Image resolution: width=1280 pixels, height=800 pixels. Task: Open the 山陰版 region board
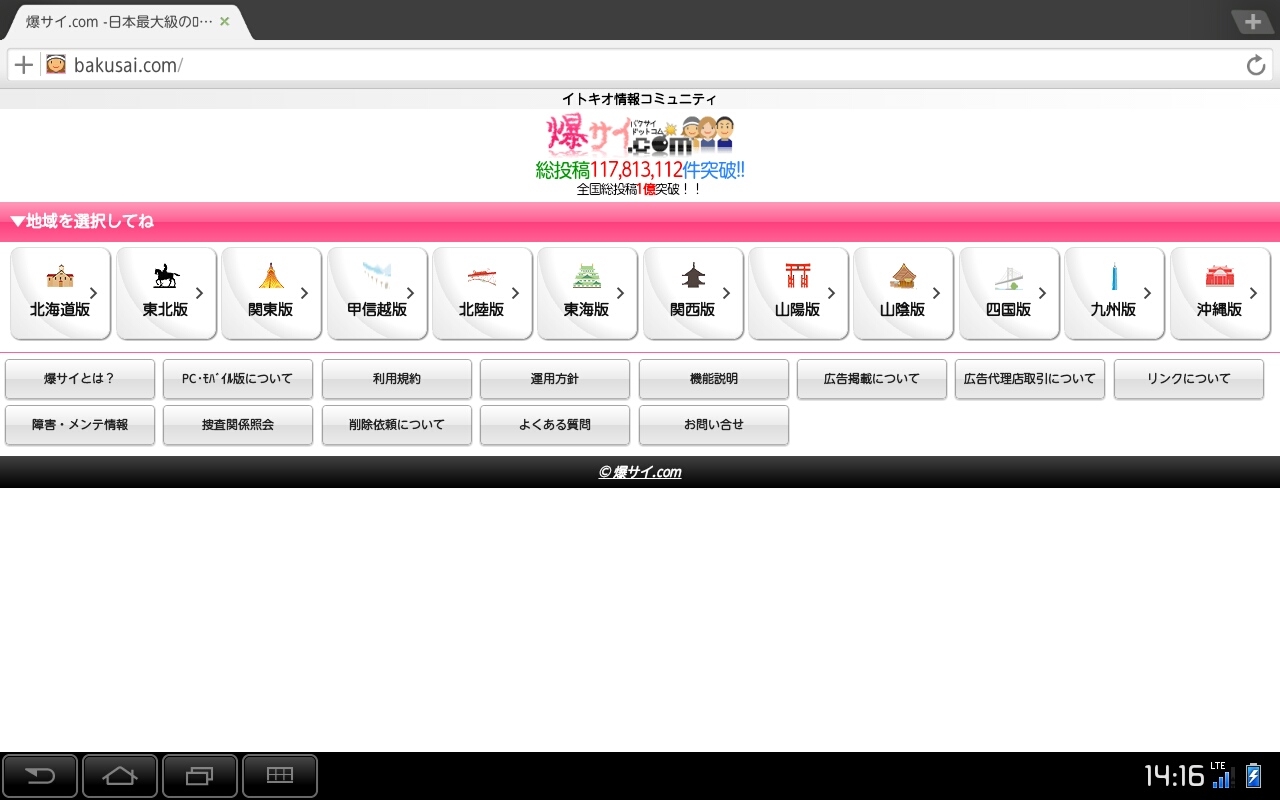point(903,293)
